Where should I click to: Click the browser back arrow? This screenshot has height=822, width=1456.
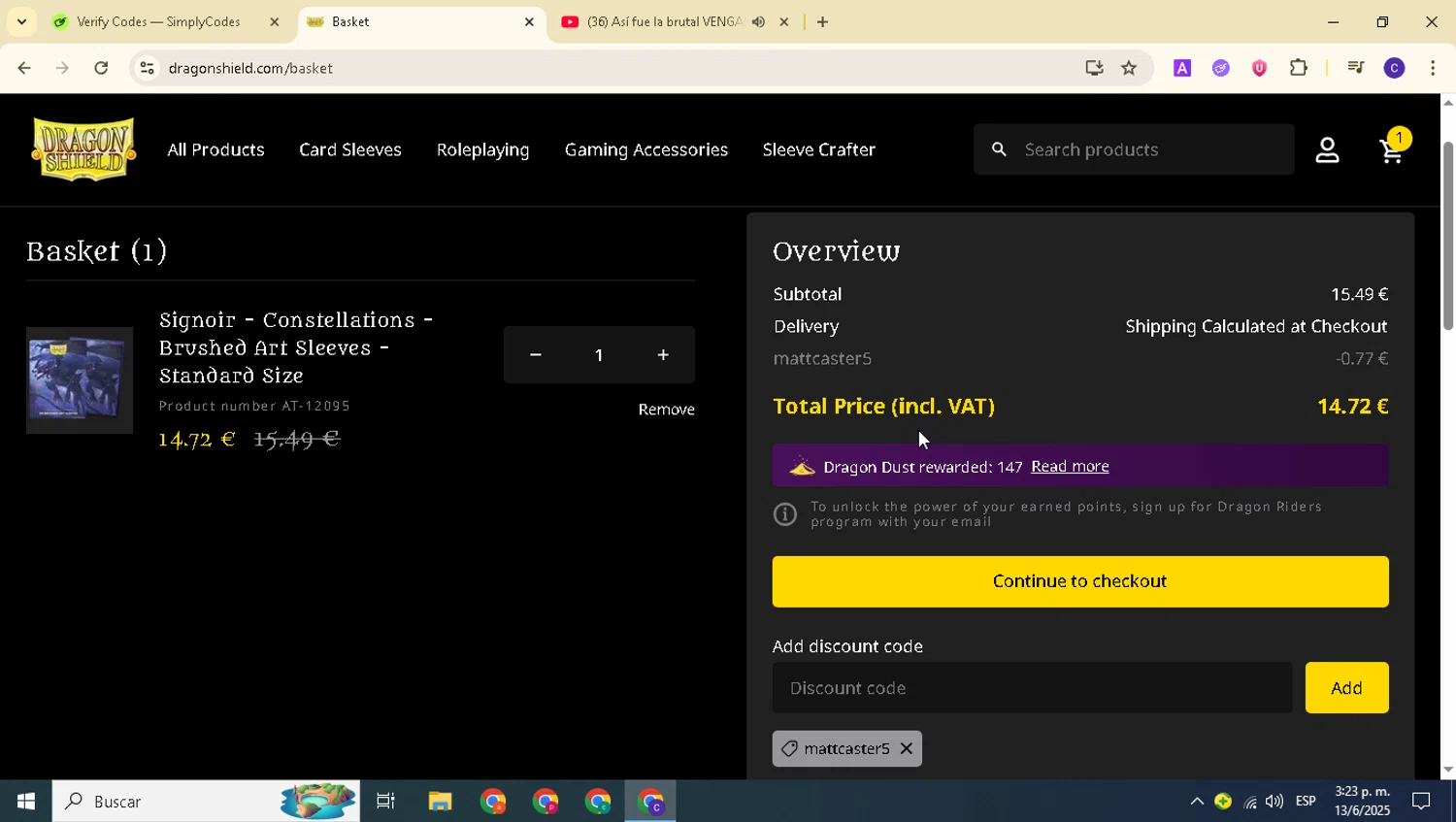pyautogui.click(x=24, y=68)
